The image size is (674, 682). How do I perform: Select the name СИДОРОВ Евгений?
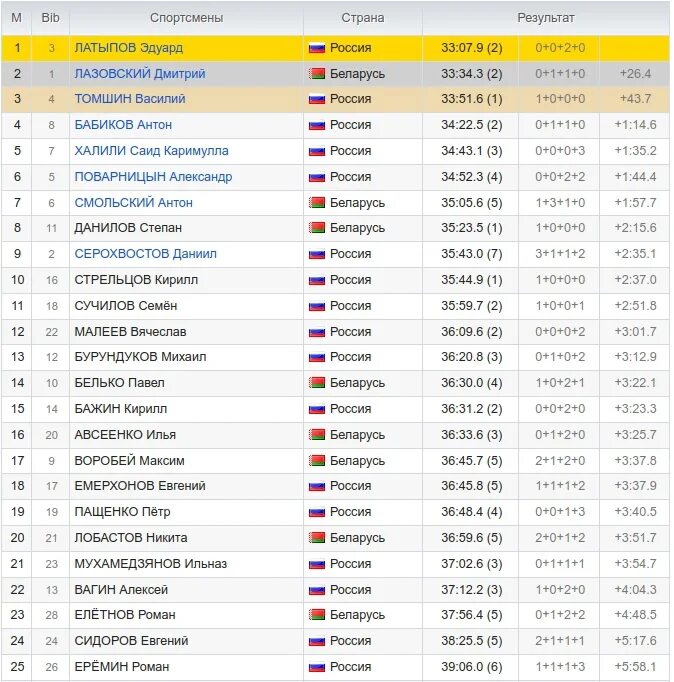(x=131, y=641)
